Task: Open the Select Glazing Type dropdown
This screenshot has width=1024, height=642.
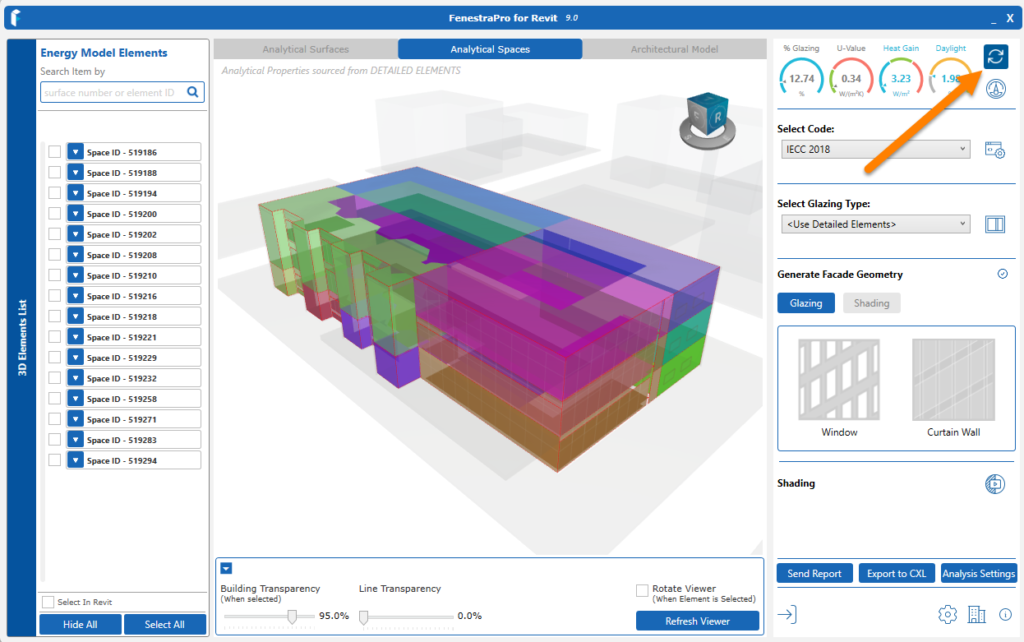Action: (875, 225)
